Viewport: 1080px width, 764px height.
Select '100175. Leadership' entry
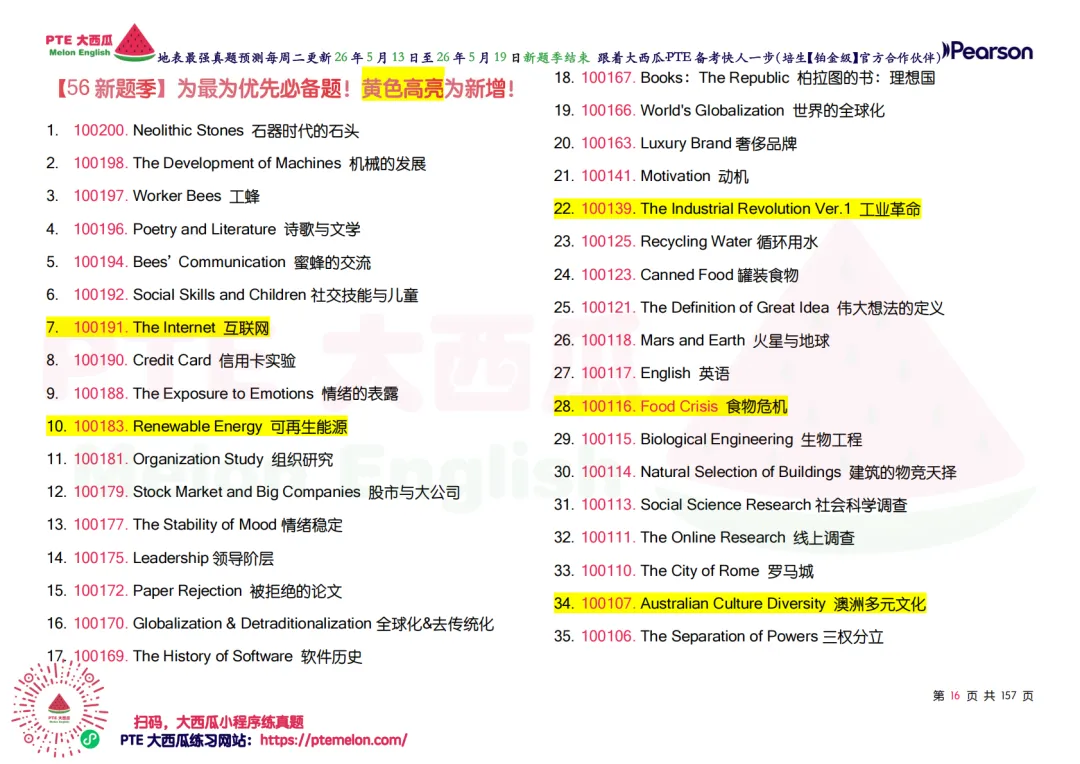click(160, 558)
